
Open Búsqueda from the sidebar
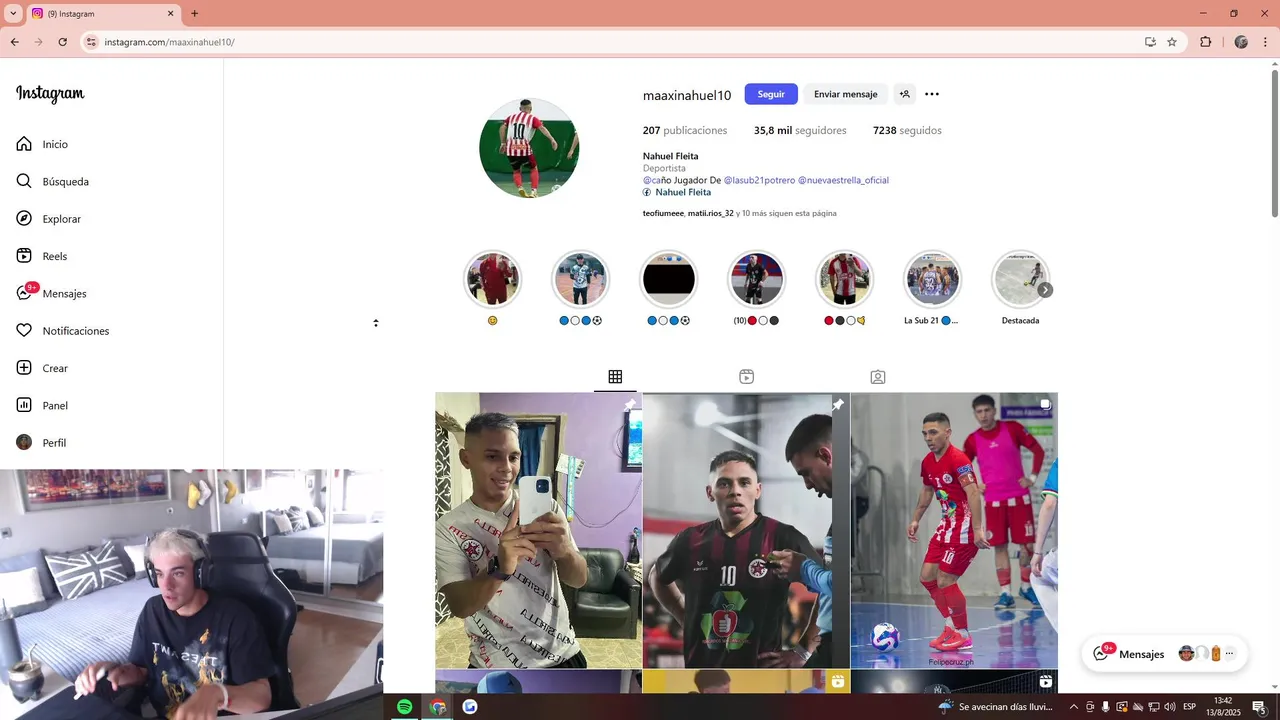tap(53, 181)
